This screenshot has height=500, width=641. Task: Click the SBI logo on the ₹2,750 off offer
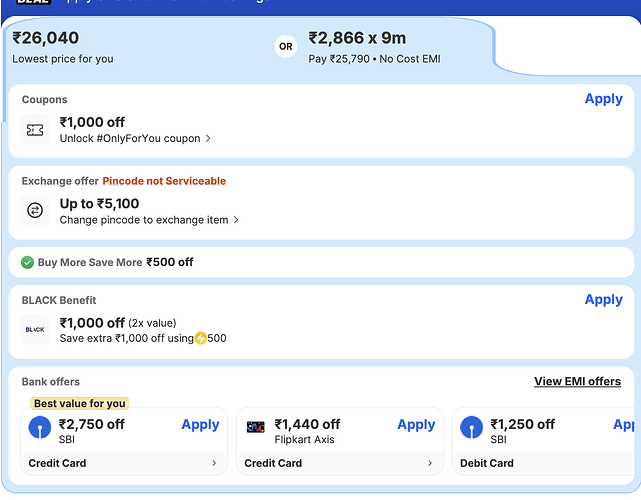[39, 429]
